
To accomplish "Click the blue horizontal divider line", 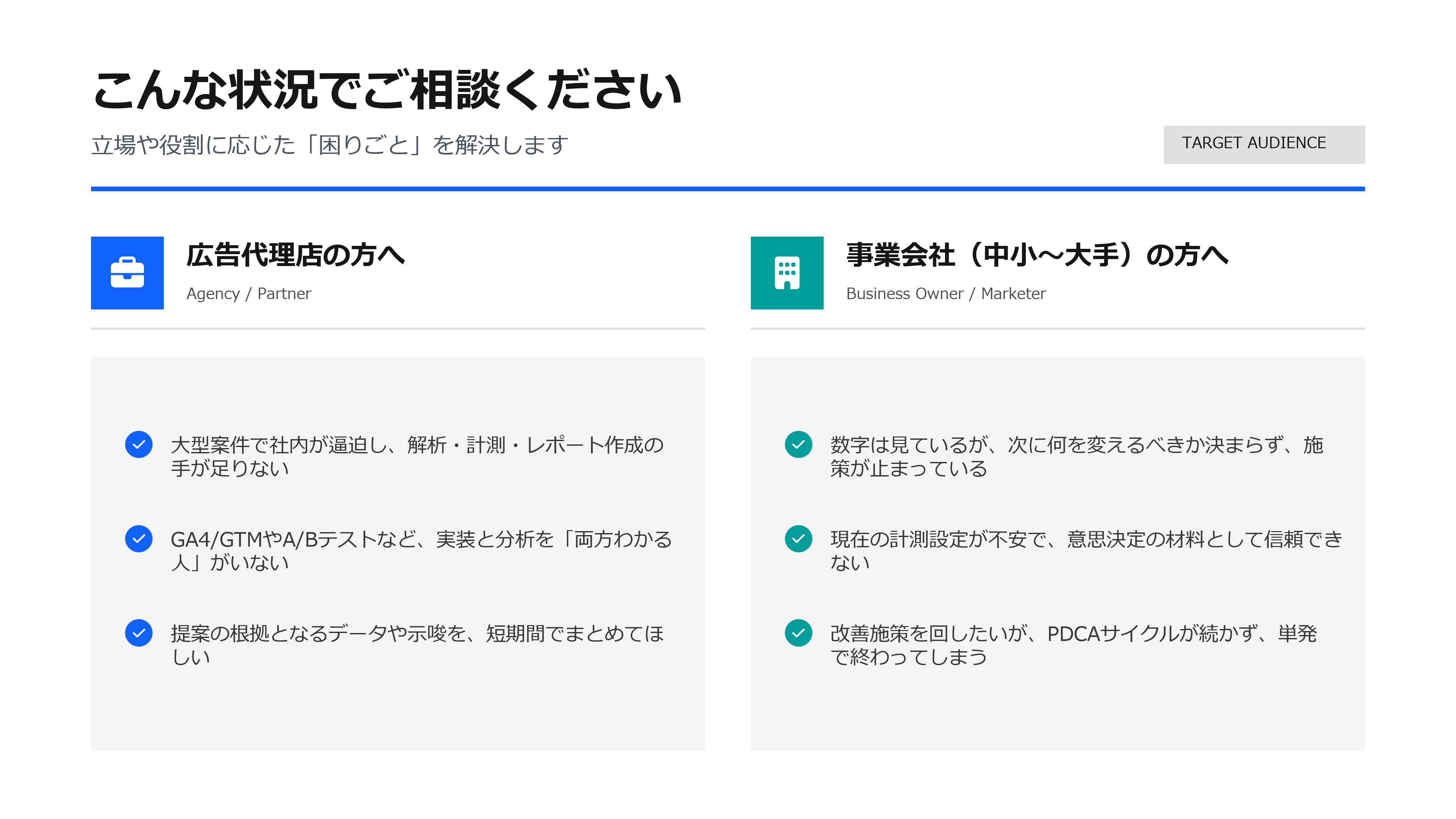I will click(727, 189).
